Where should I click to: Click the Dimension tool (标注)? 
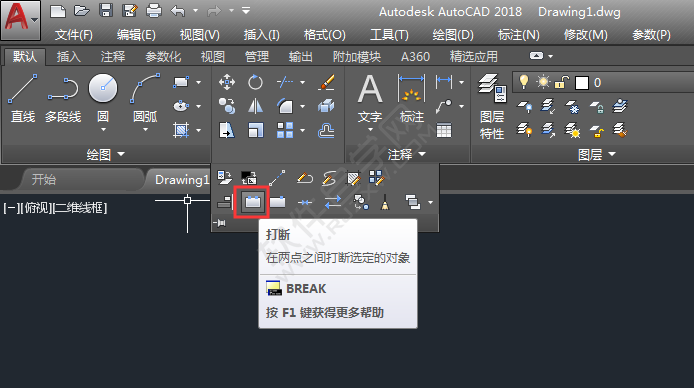click(x=412, y=98)
